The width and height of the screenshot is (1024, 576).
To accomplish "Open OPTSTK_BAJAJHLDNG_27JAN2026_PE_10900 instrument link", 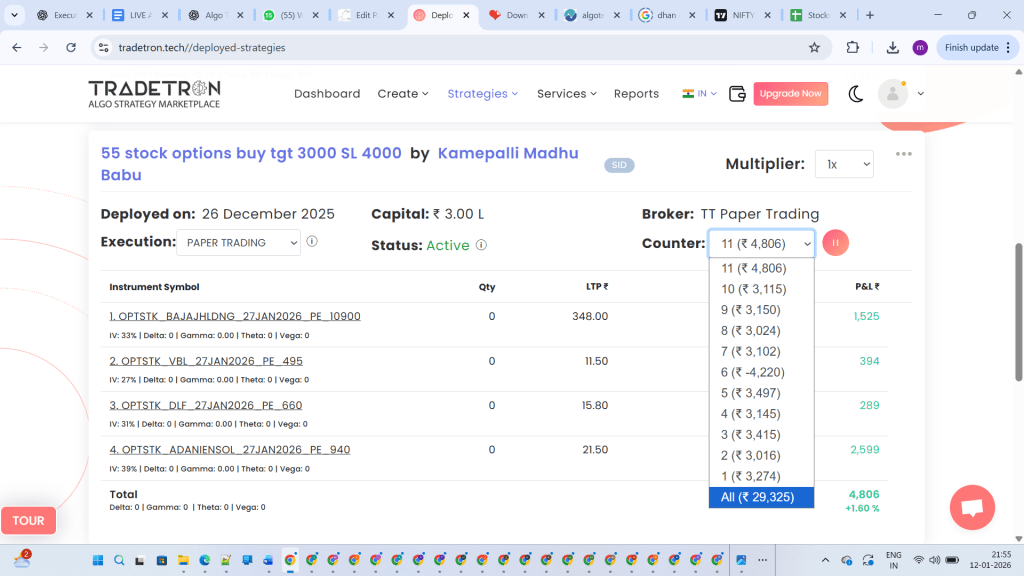I will (235, 316).
